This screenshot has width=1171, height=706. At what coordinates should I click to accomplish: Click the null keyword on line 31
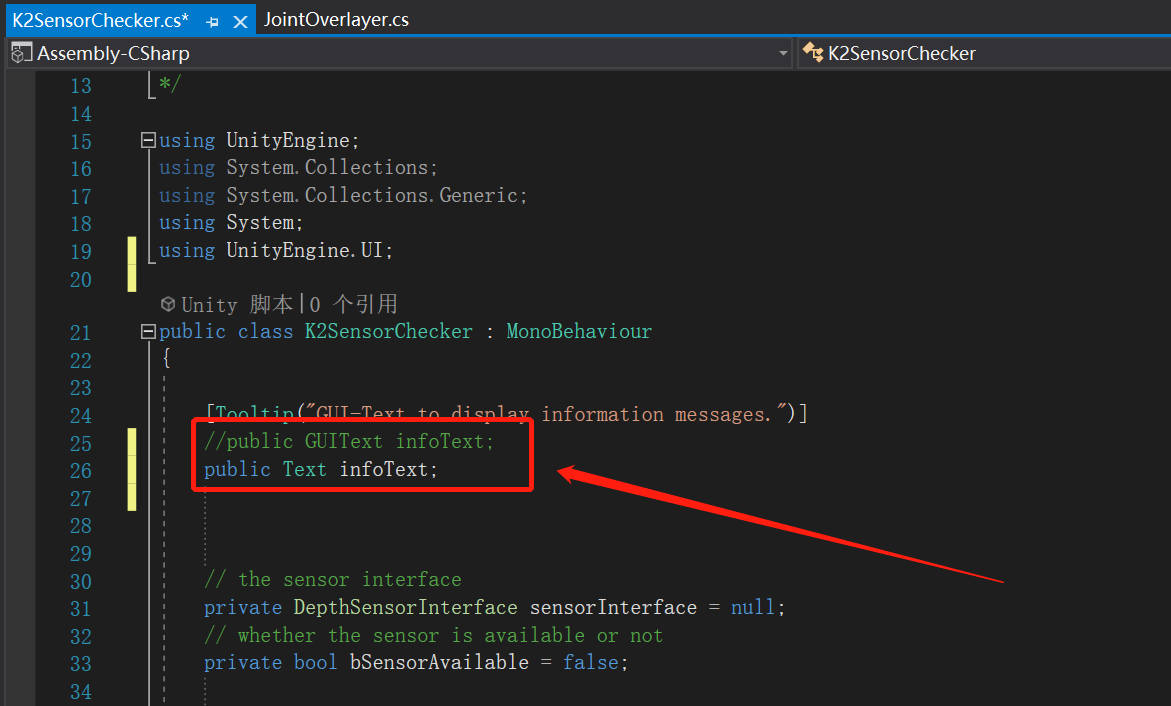click(x=752, y=607)
